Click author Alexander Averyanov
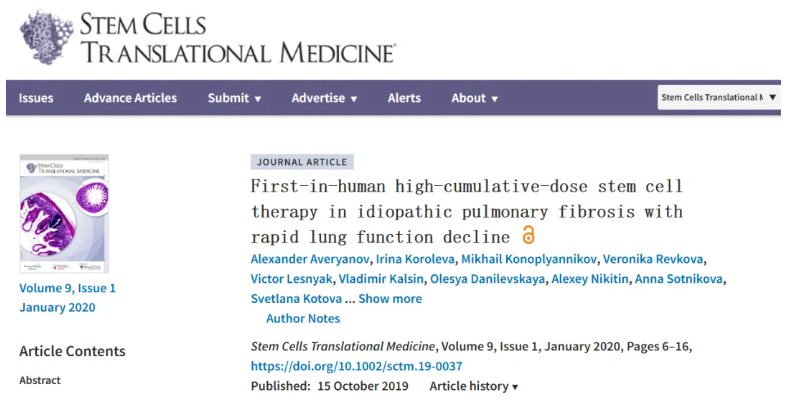This screenshot has height=404, width=792. pyautogui.click(x=308, y=258)
